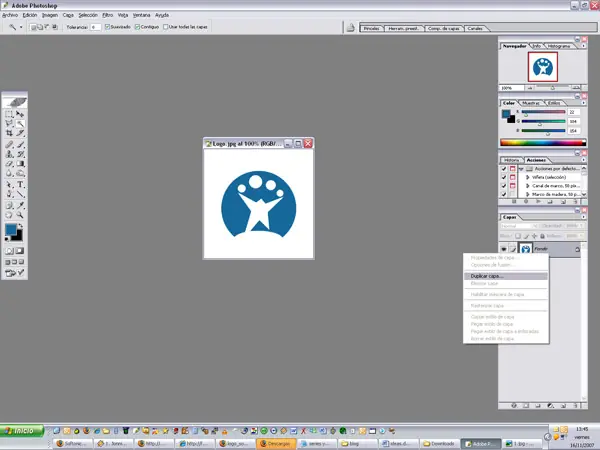Select the Eraser tool

[9, 164]
